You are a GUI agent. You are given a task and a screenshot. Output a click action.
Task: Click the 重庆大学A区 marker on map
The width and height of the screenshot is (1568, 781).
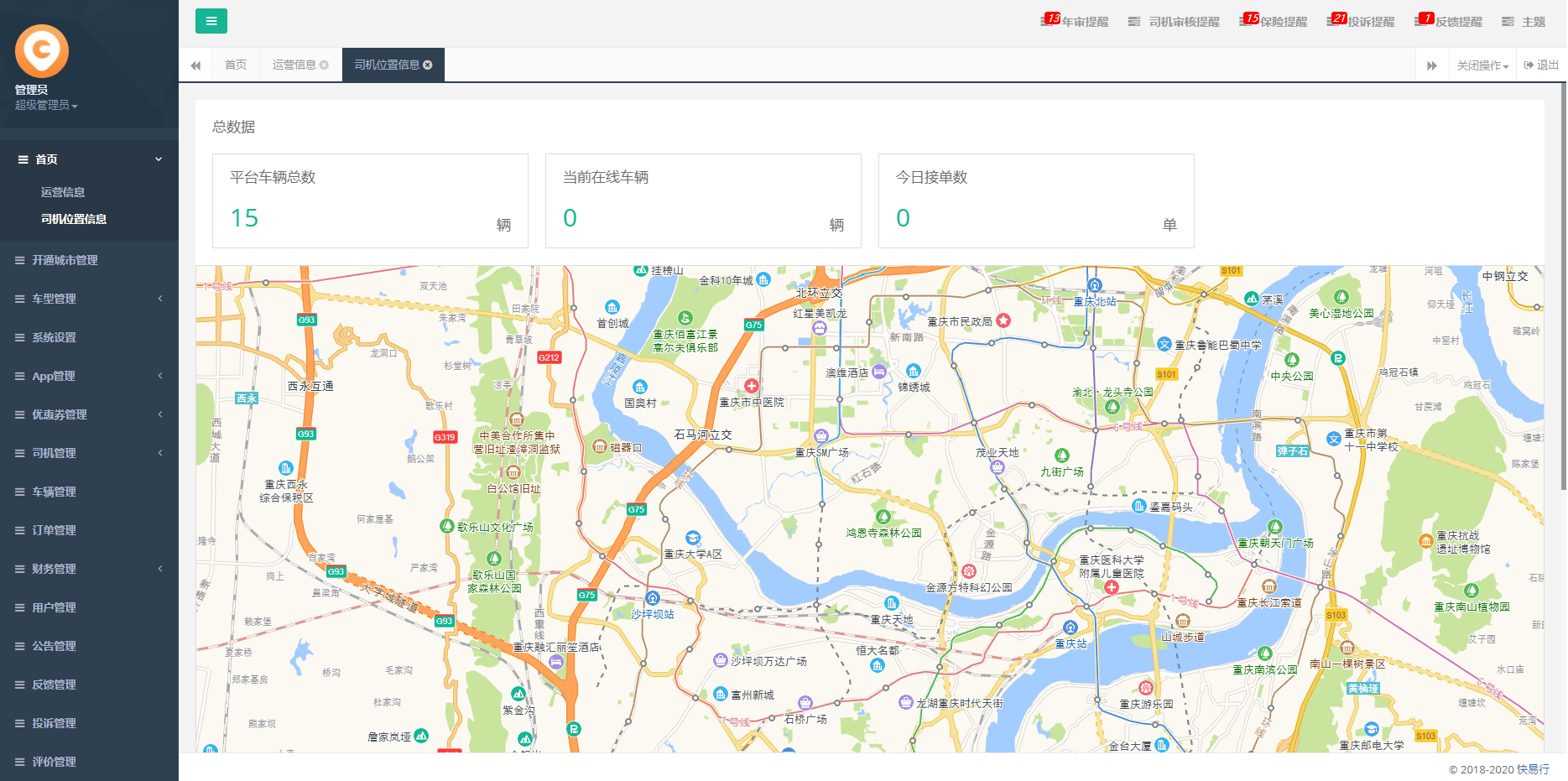click(x=693, y=538)
